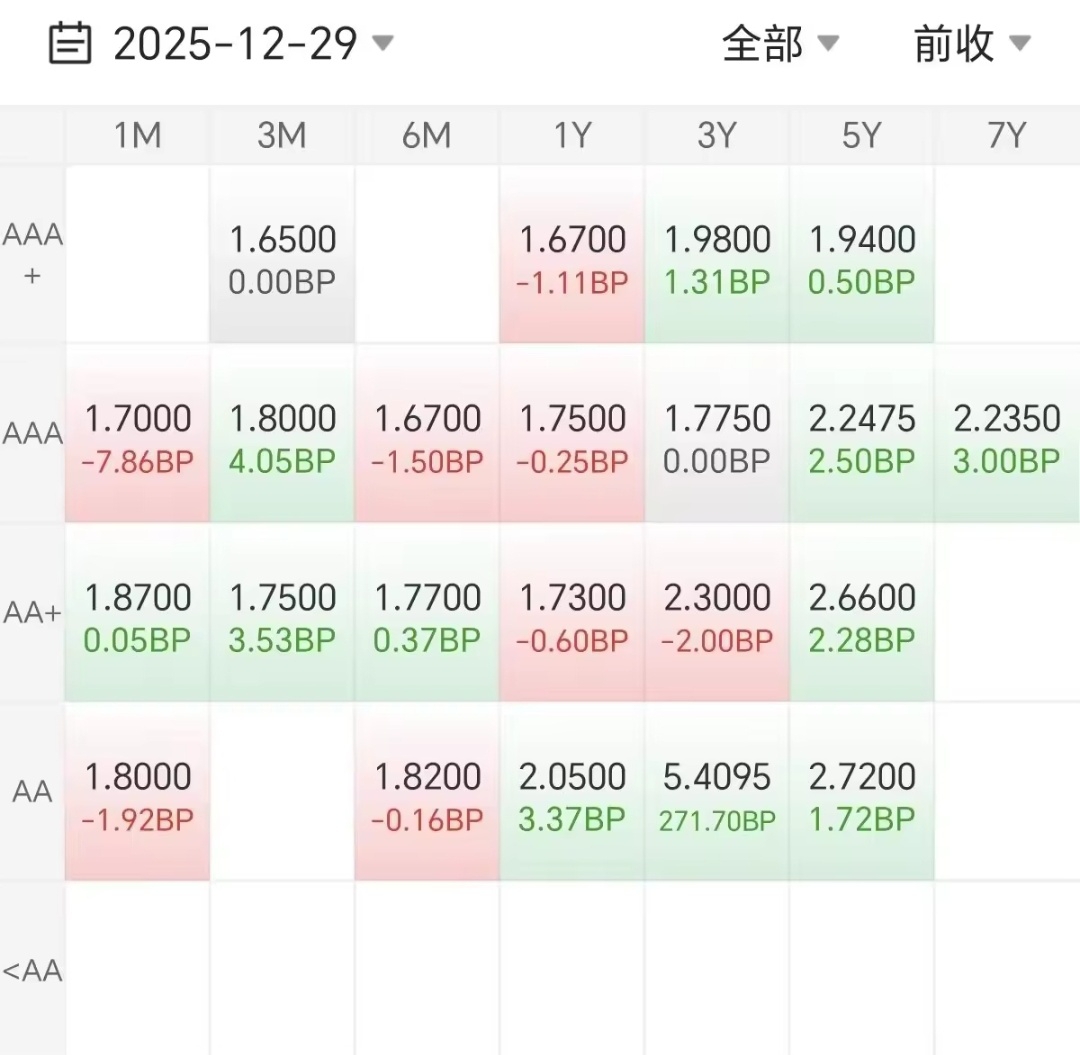This screenshot has height=1055, width=1080.
Task: Click the AAA+ rating row label
Action: (33, 254)
